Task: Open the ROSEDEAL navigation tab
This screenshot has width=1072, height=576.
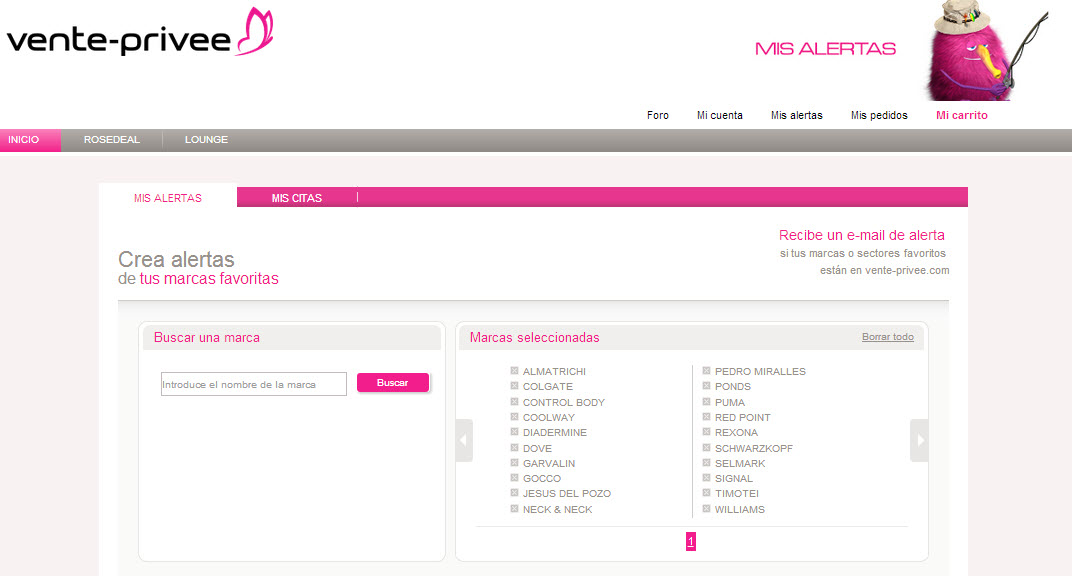Action: tap(111, 139)
